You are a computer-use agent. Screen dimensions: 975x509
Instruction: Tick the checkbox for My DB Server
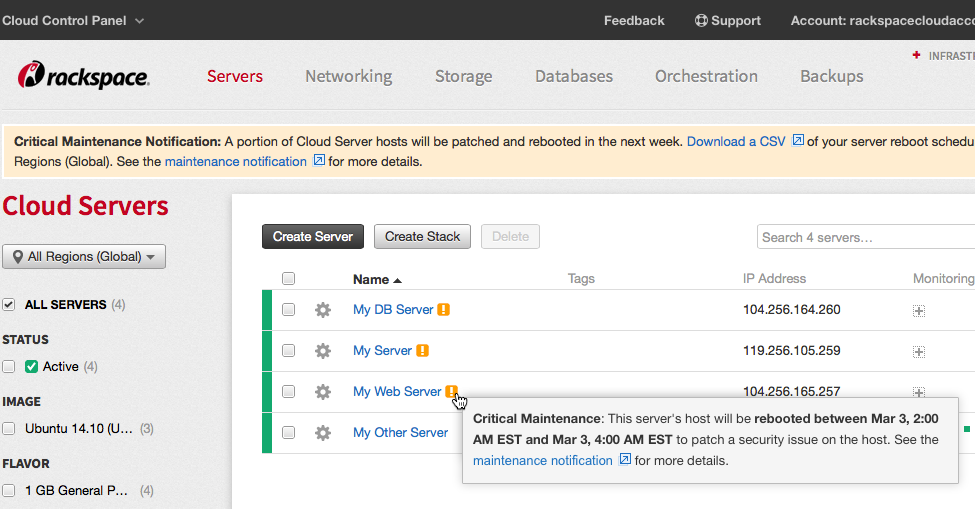tap(288, 310)
